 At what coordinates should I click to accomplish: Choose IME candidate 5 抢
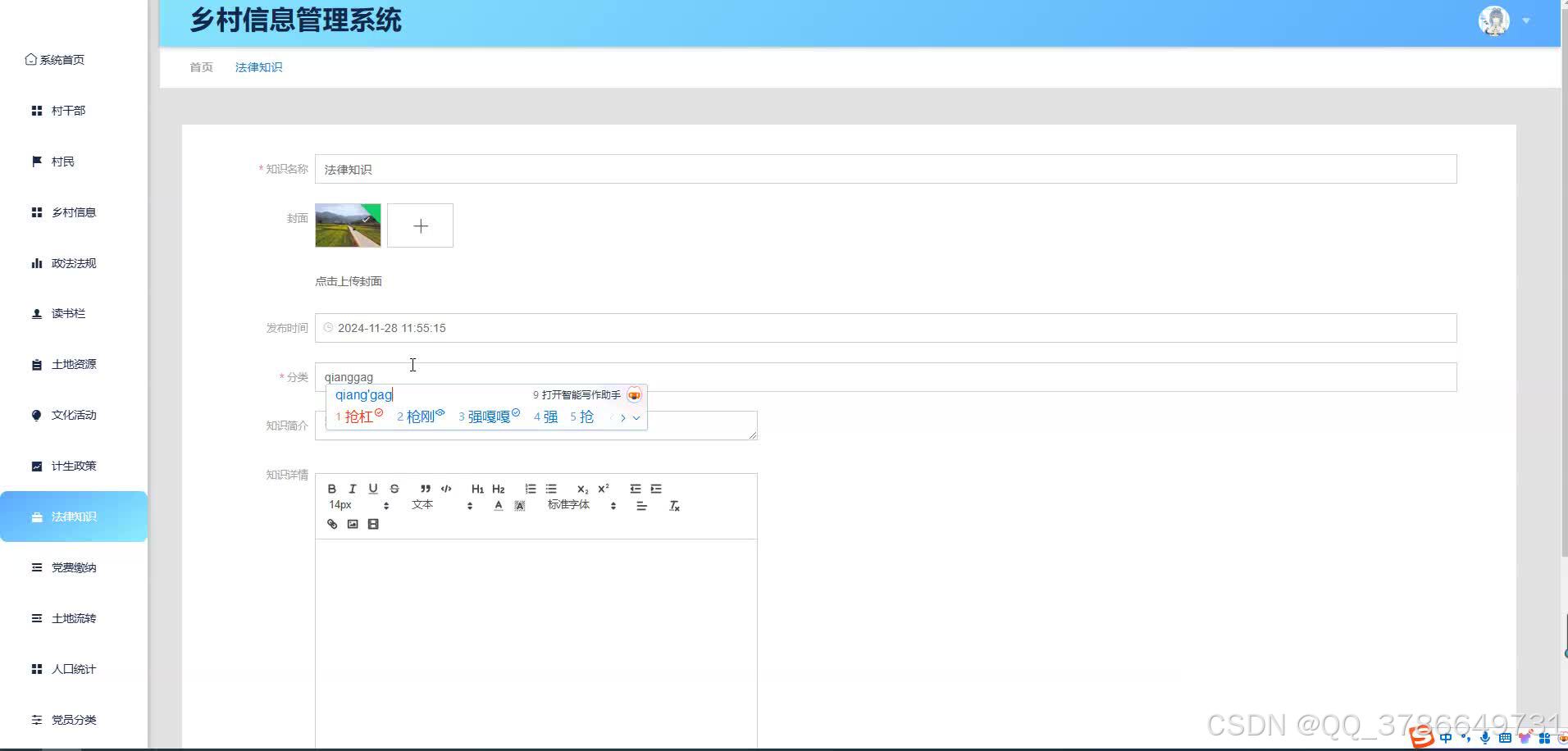582,416
